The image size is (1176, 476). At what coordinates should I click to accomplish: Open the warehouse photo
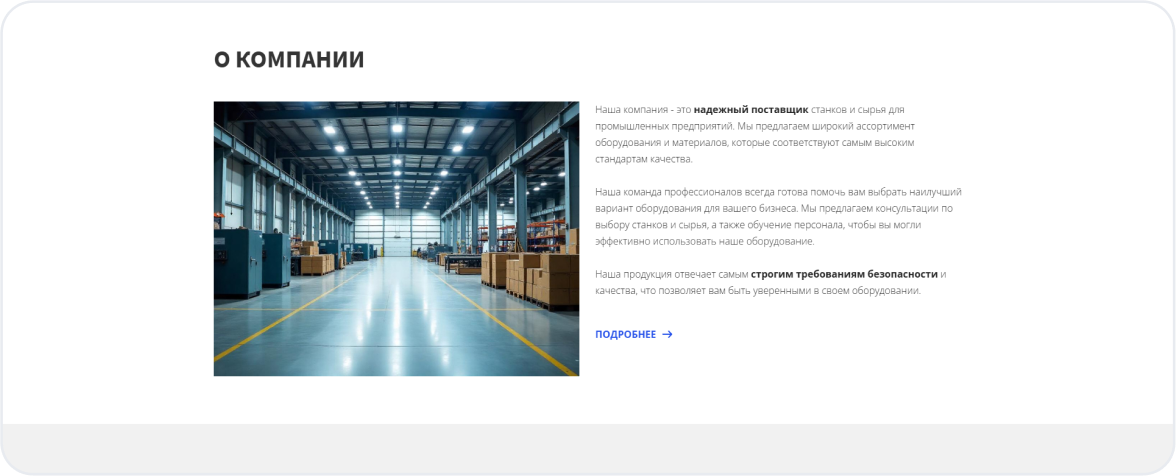coord(396,238)
